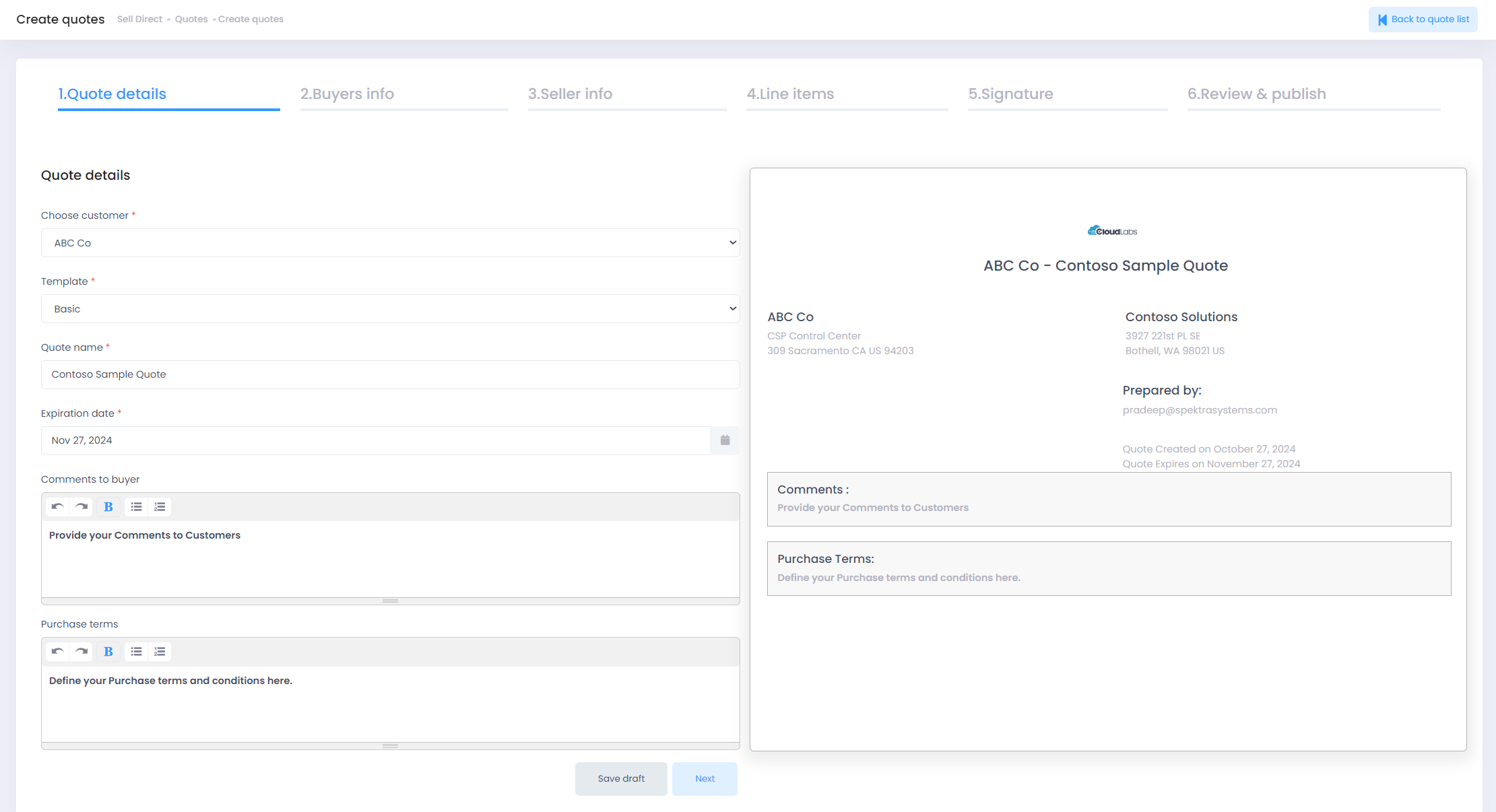Grab Comments to buyer resize handle
Image resolution: width=1496 pixels, height=812 pixels.
point(391,601)
